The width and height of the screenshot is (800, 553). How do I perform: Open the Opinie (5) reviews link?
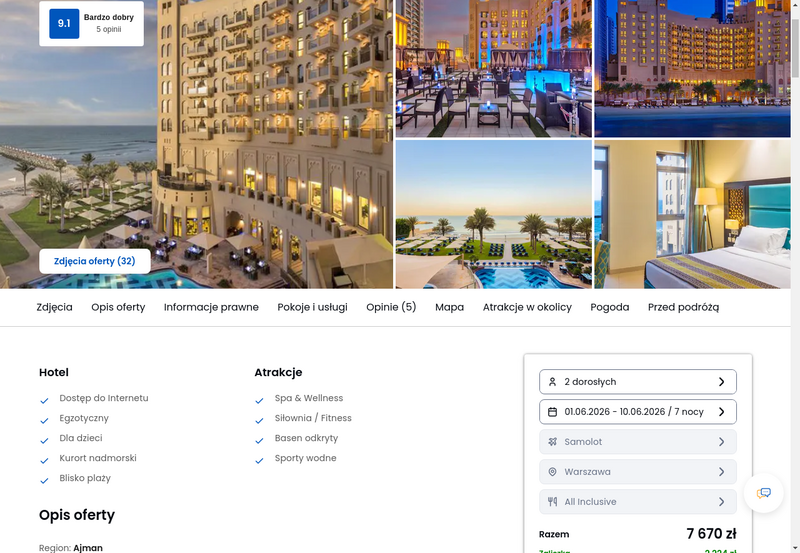pyautogui.click(x=391, y=307)
